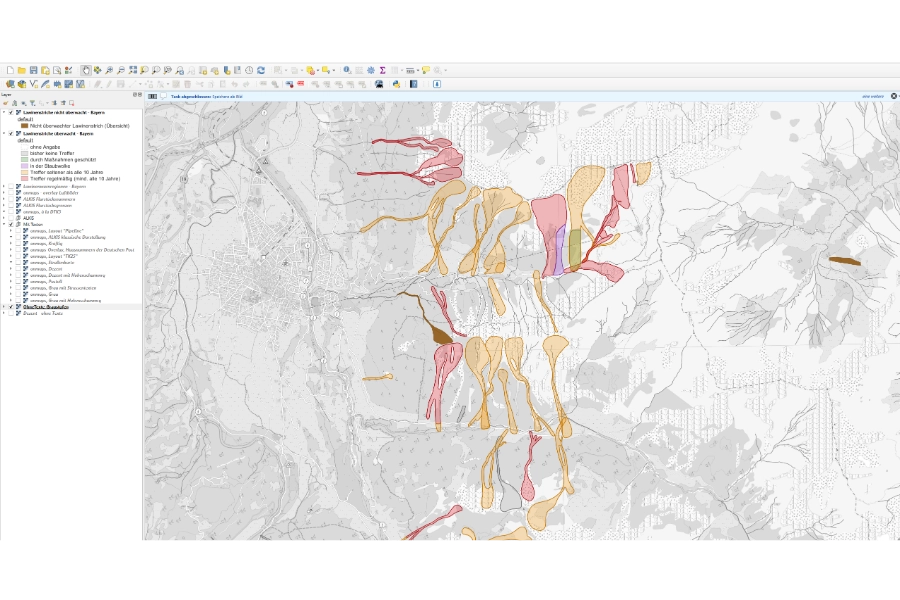
Task: Close the Task abgeschlossen message bar
Action: pos(894,96)
